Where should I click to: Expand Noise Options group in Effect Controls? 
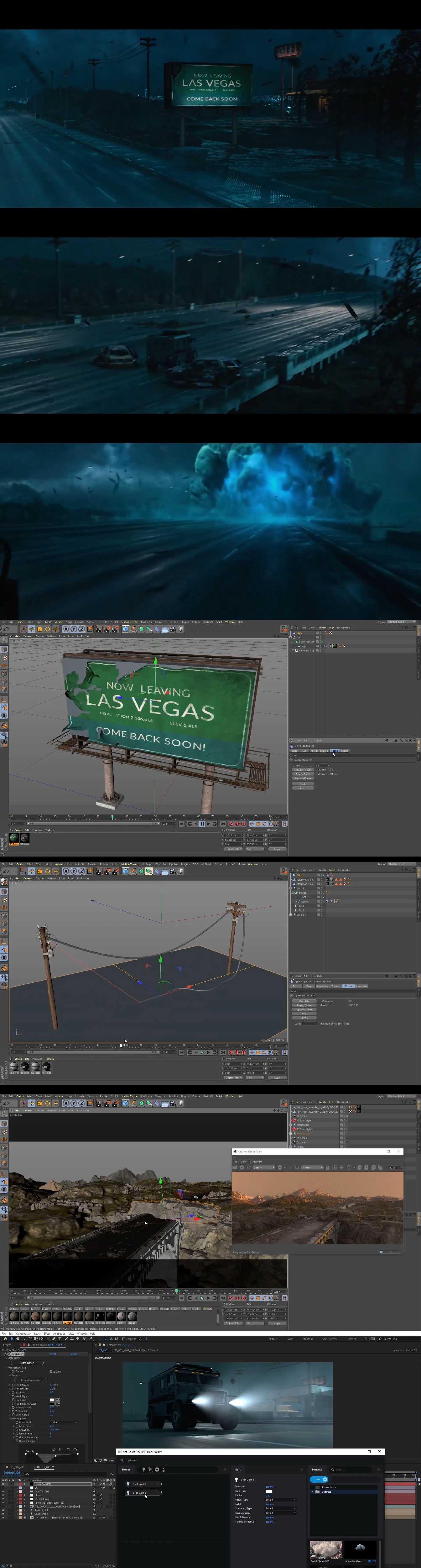pyautogui.click(x=10, y=1419)
